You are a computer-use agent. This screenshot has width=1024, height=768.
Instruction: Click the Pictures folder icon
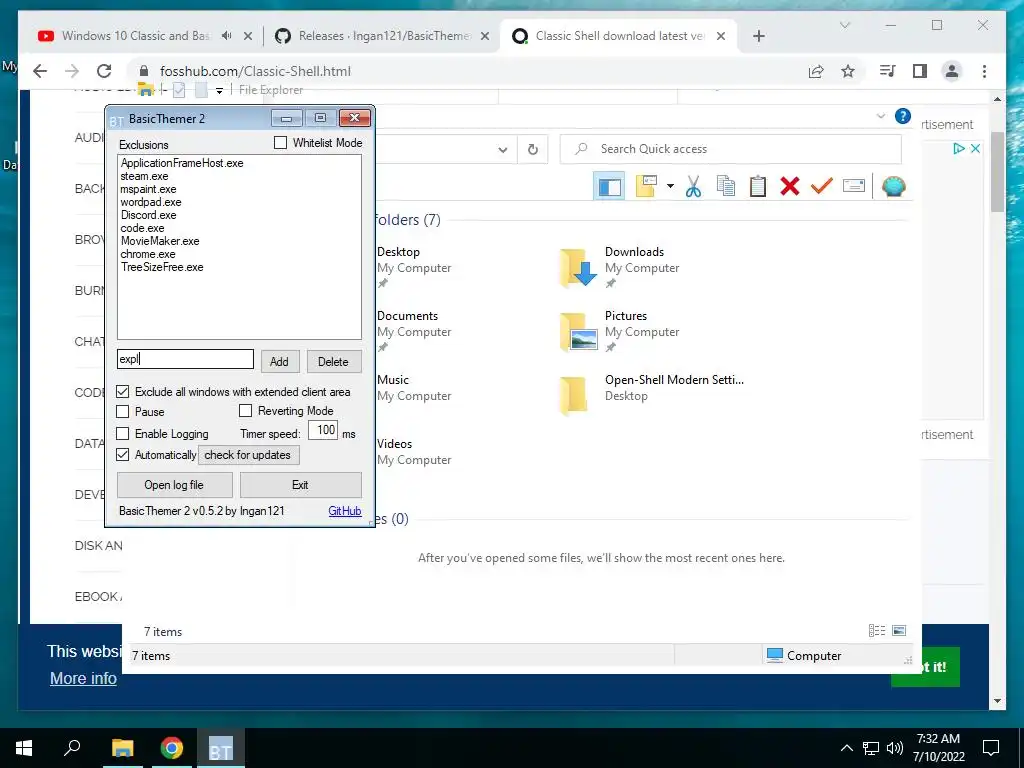click(577, 331)
